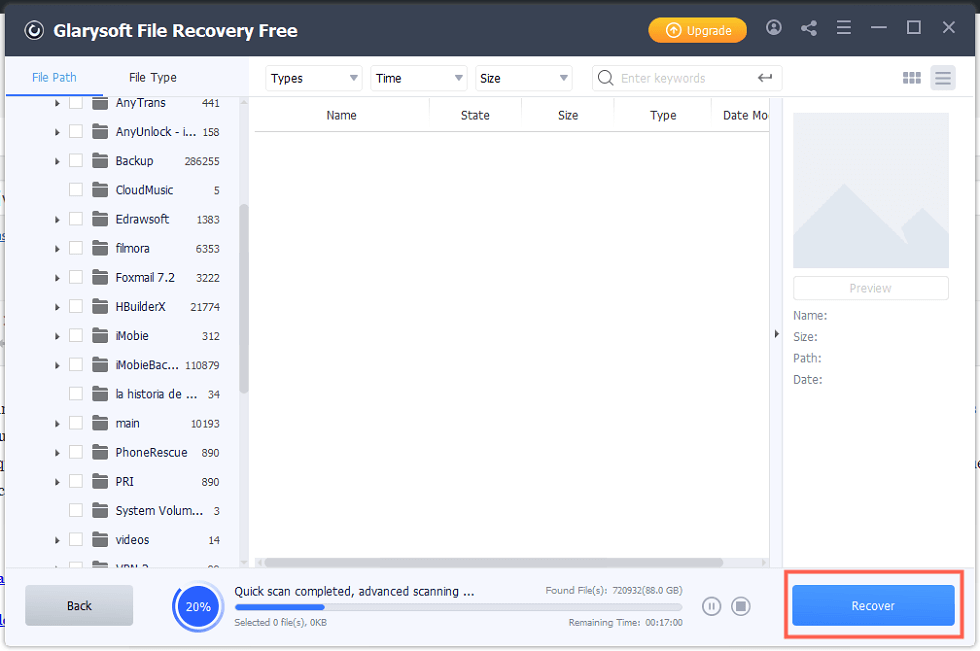
Task: Go Back to previous screen
Action: tap(79, 605)
